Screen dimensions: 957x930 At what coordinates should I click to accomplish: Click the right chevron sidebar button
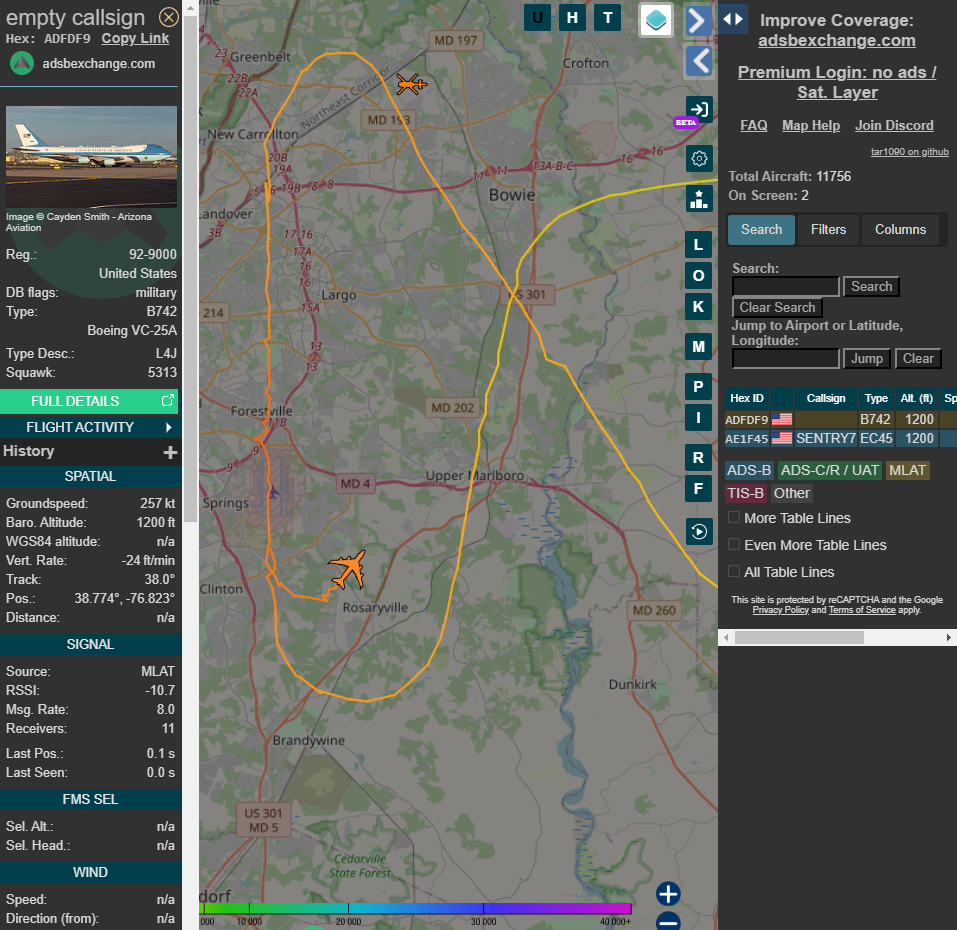(x=698, y=21)
